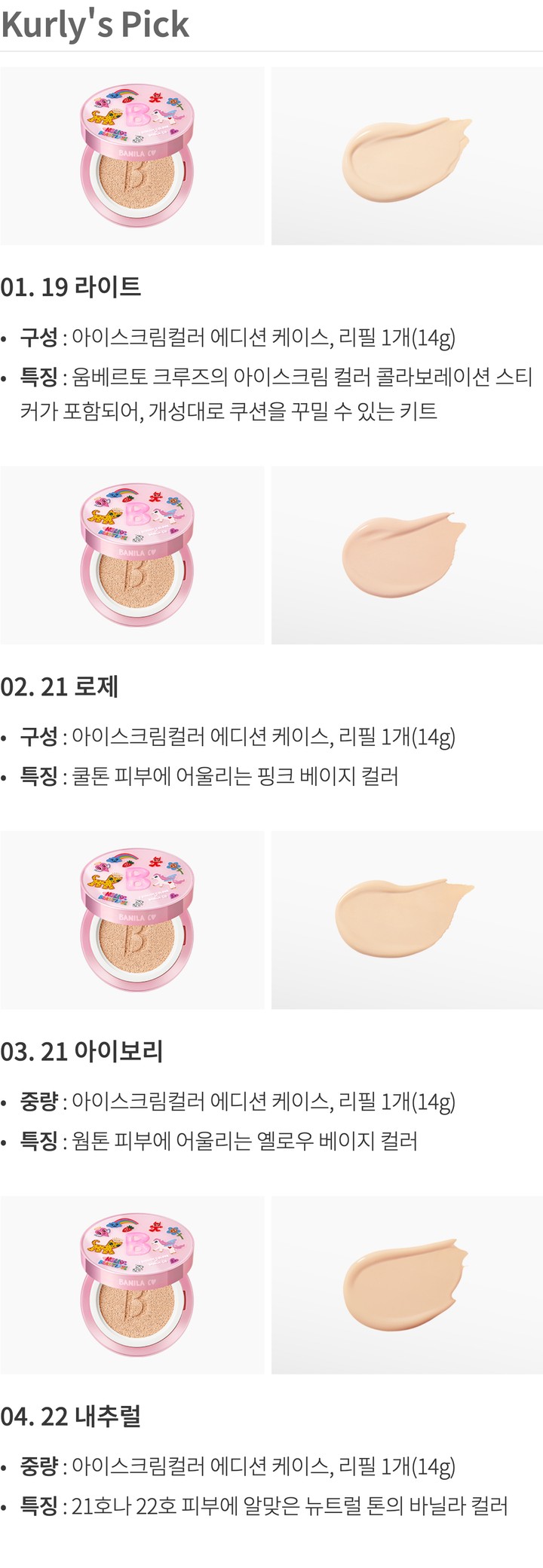The image size is (543, 1568).
Task: Click the 21 아이보리 cushion compact image
Action: tap(132, 920)
